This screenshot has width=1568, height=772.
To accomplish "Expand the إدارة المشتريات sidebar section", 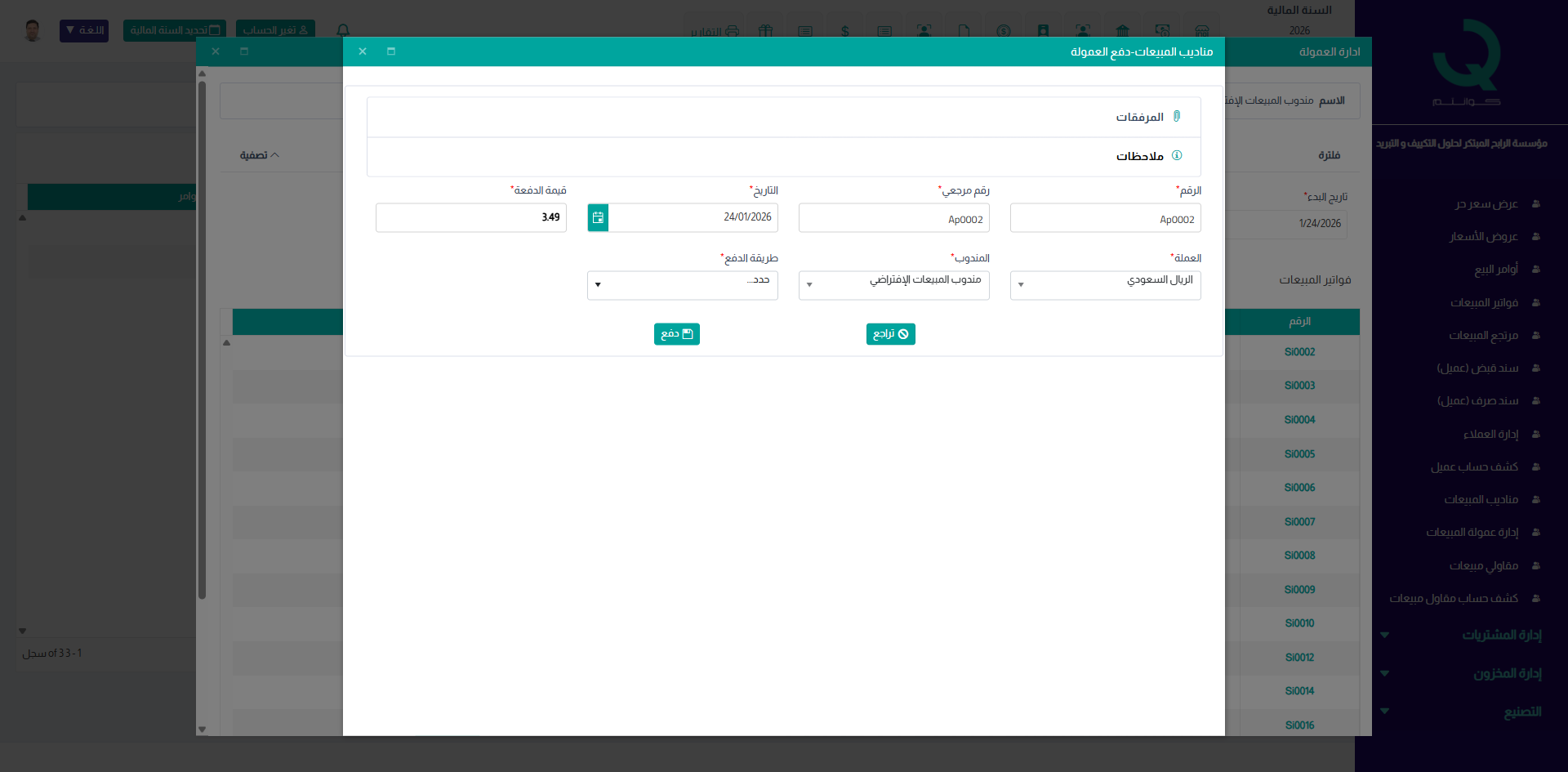I will coord(1501,635).
